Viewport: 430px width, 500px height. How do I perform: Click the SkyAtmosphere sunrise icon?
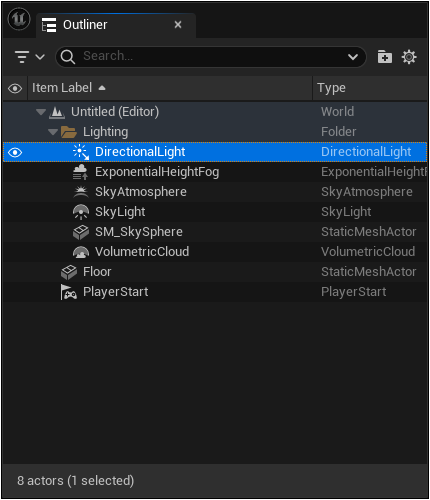pyautogui.click(x=81, y=192)
